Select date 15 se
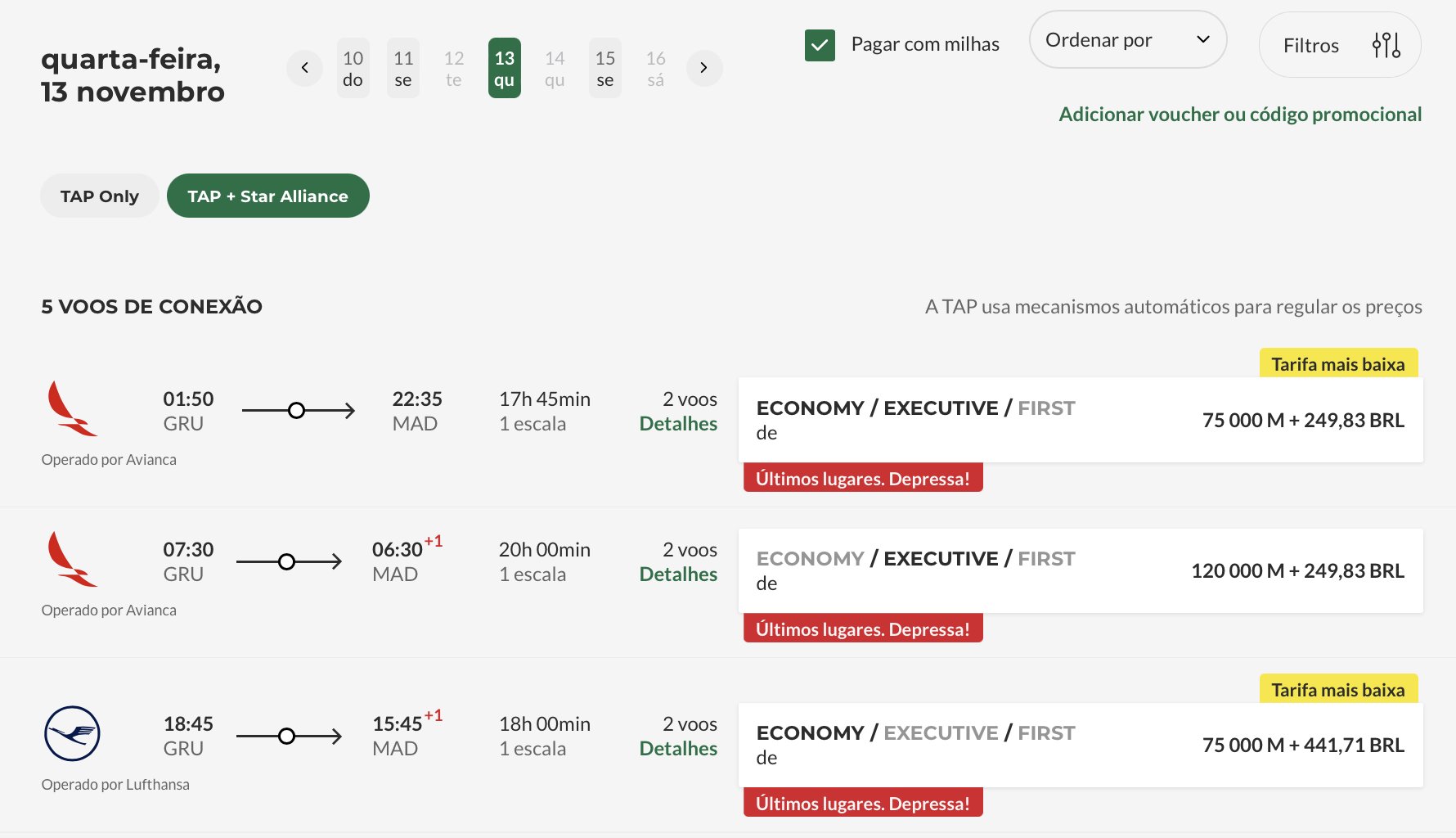 coord(605,68)
